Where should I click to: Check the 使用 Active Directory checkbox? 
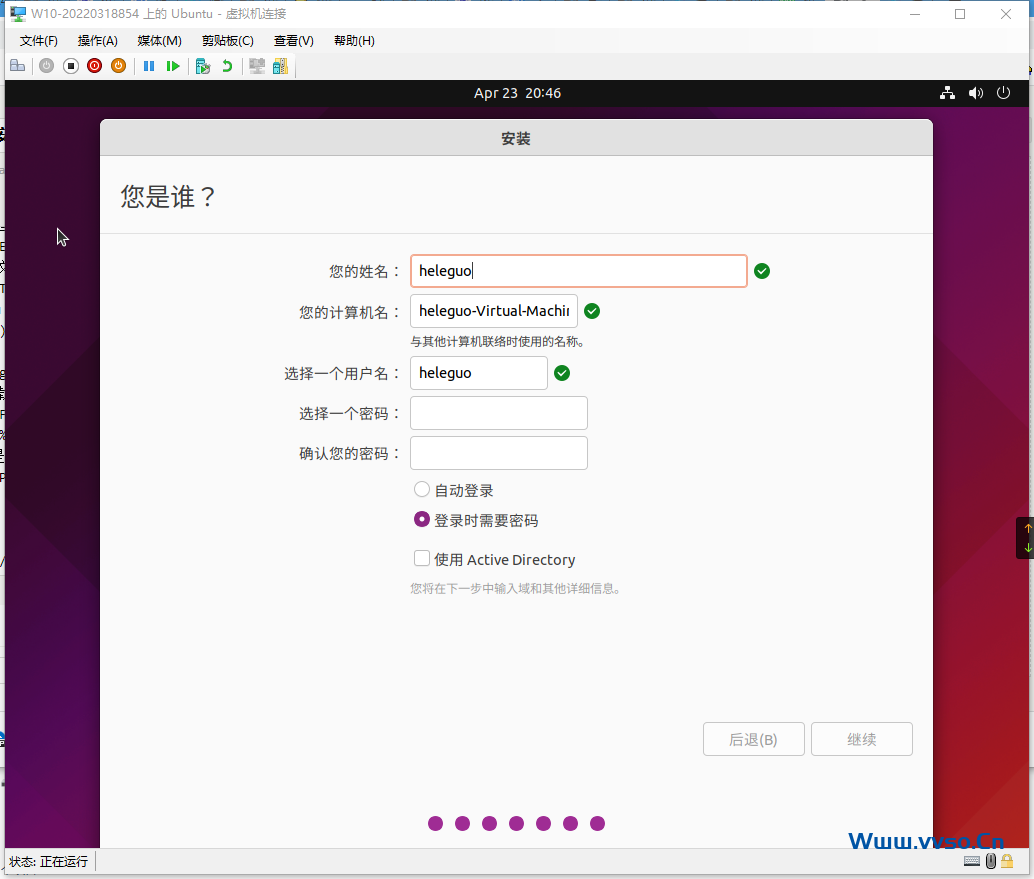point(422,558)
